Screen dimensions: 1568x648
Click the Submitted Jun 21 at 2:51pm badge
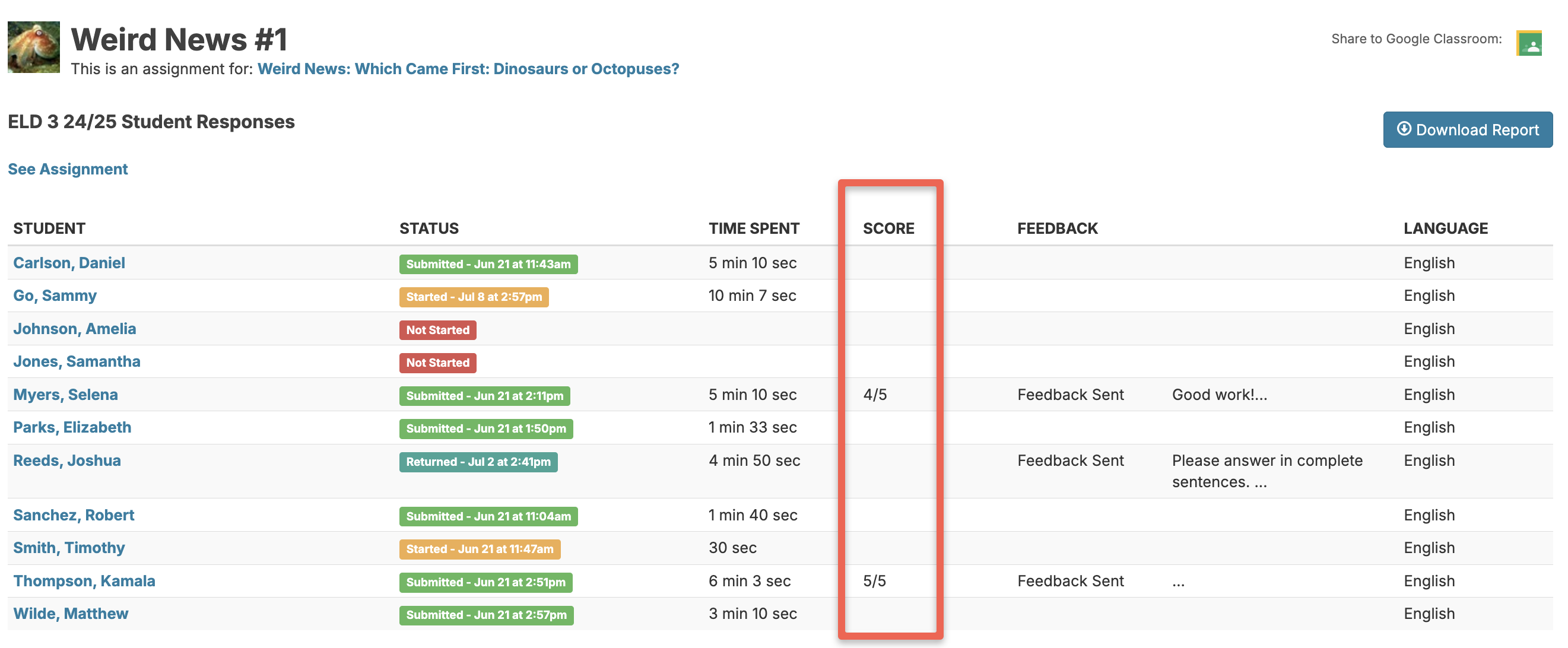485,582
